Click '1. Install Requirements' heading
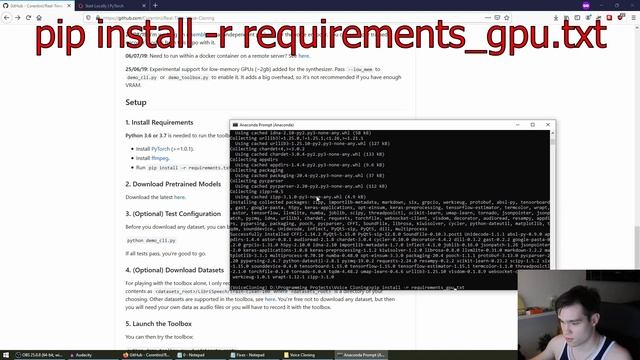The height and width of the screenshot is (360, 640). [159, 122]
